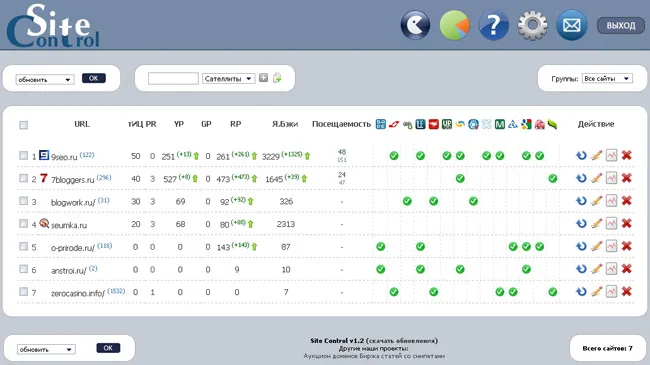The height and width of the screenshot is (365, 650).
Task: Open the Сателлиты group dropdown
Action: tap(228, 78)
